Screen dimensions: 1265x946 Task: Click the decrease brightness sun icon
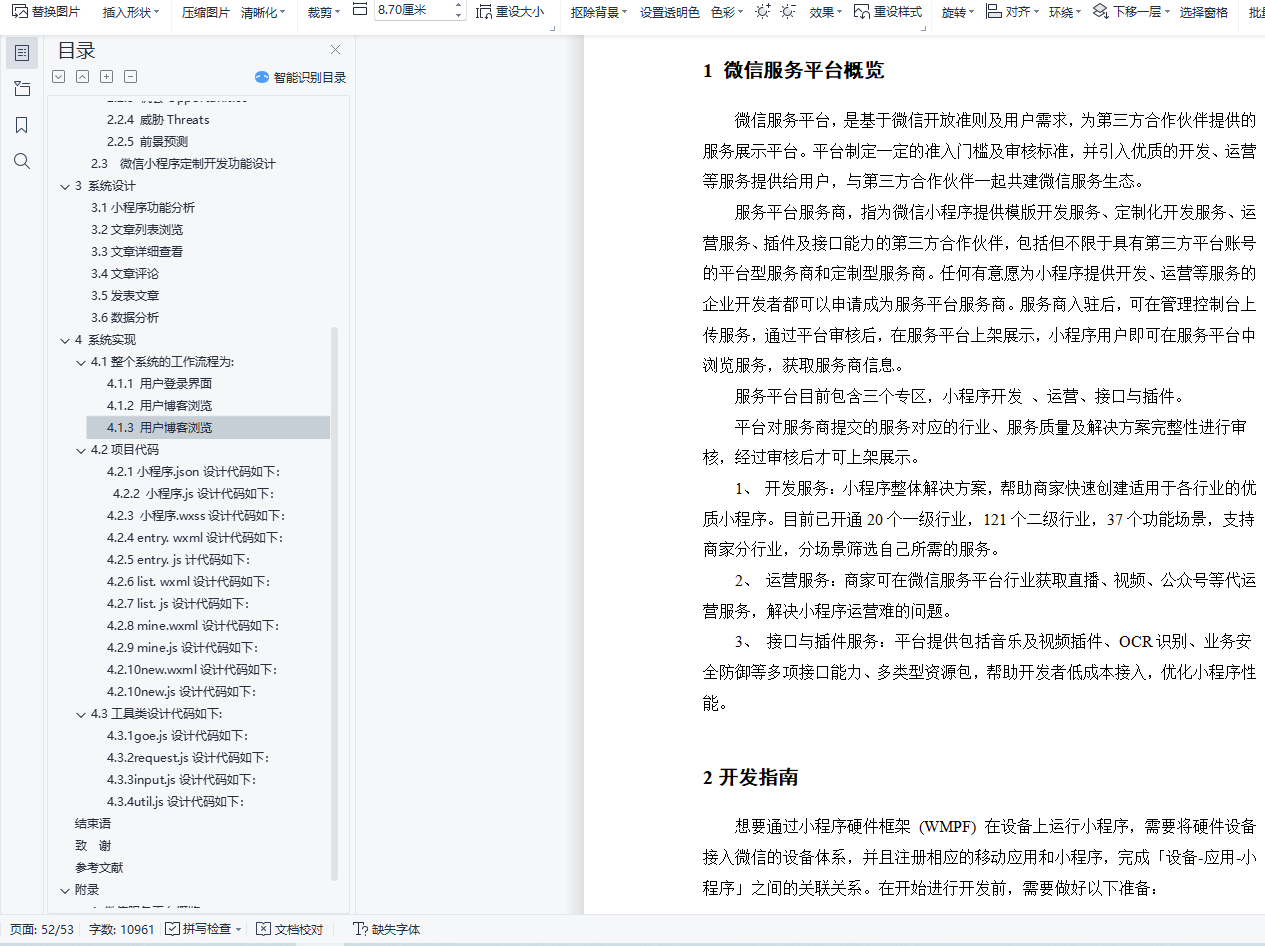pos(788,12)
